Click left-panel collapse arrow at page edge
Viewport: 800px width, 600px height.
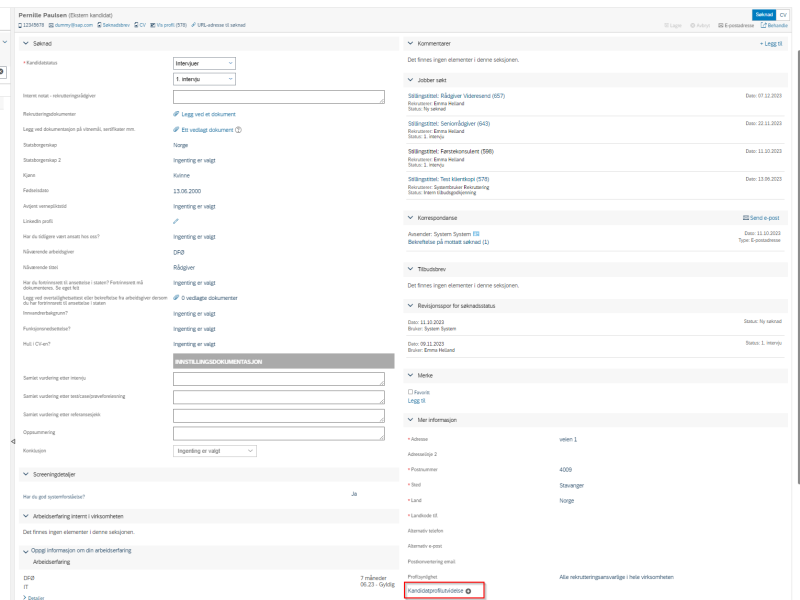(13, 441)
